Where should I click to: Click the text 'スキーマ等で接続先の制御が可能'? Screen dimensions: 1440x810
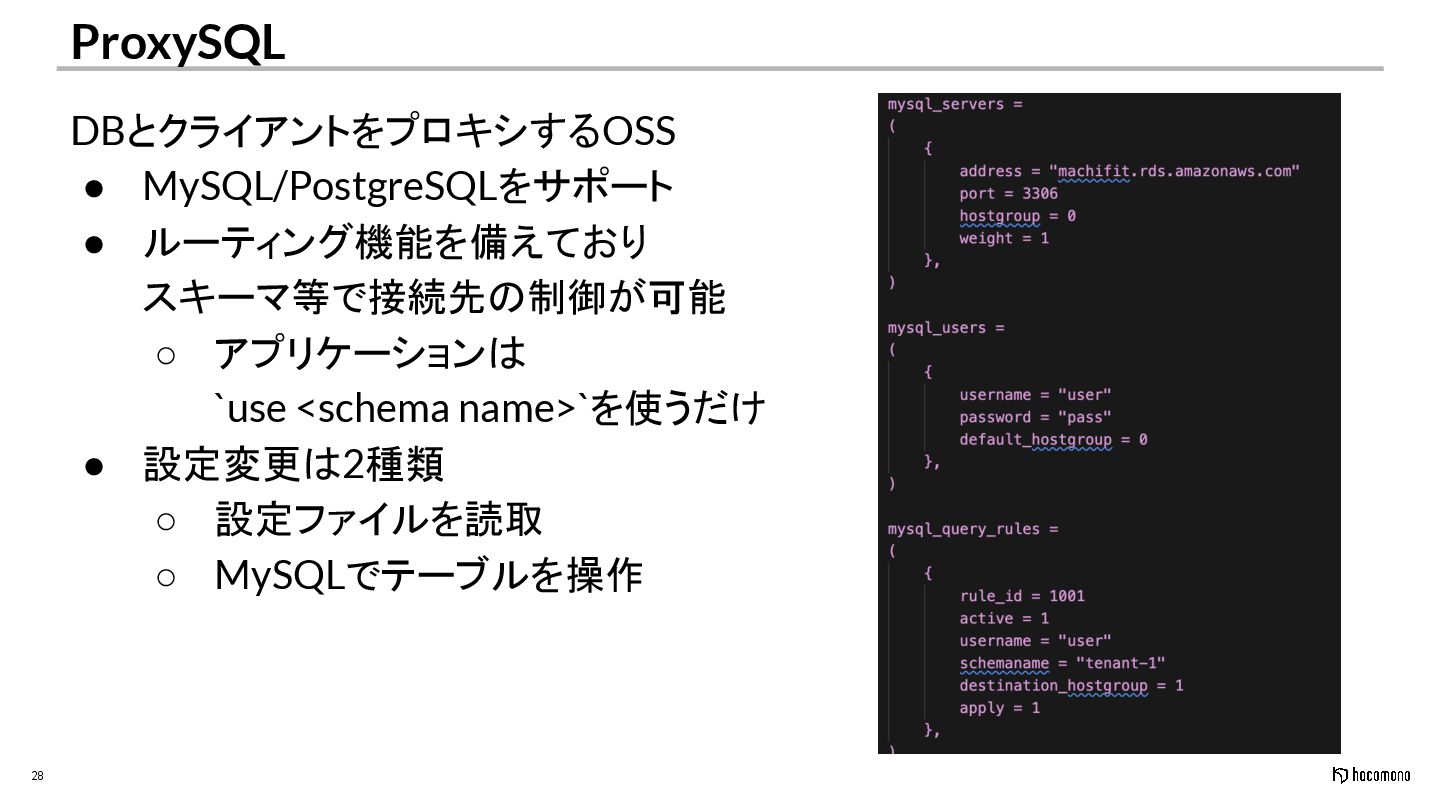434,297
